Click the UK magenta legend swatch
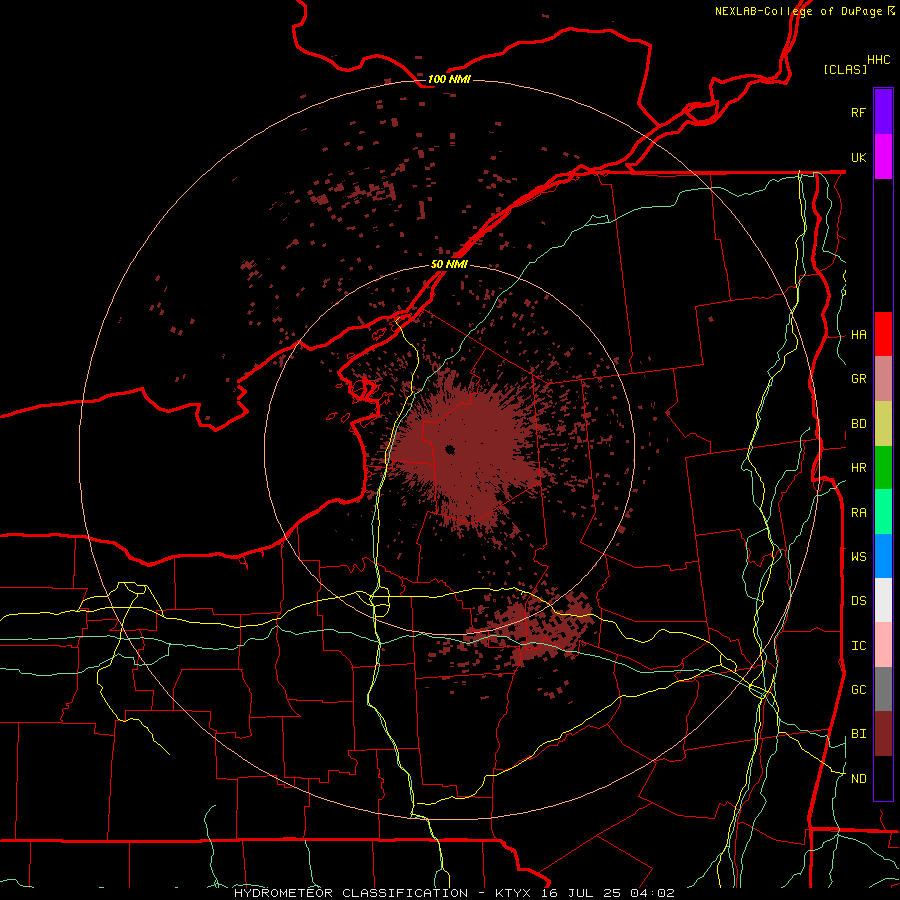 [x=883, y=157]
